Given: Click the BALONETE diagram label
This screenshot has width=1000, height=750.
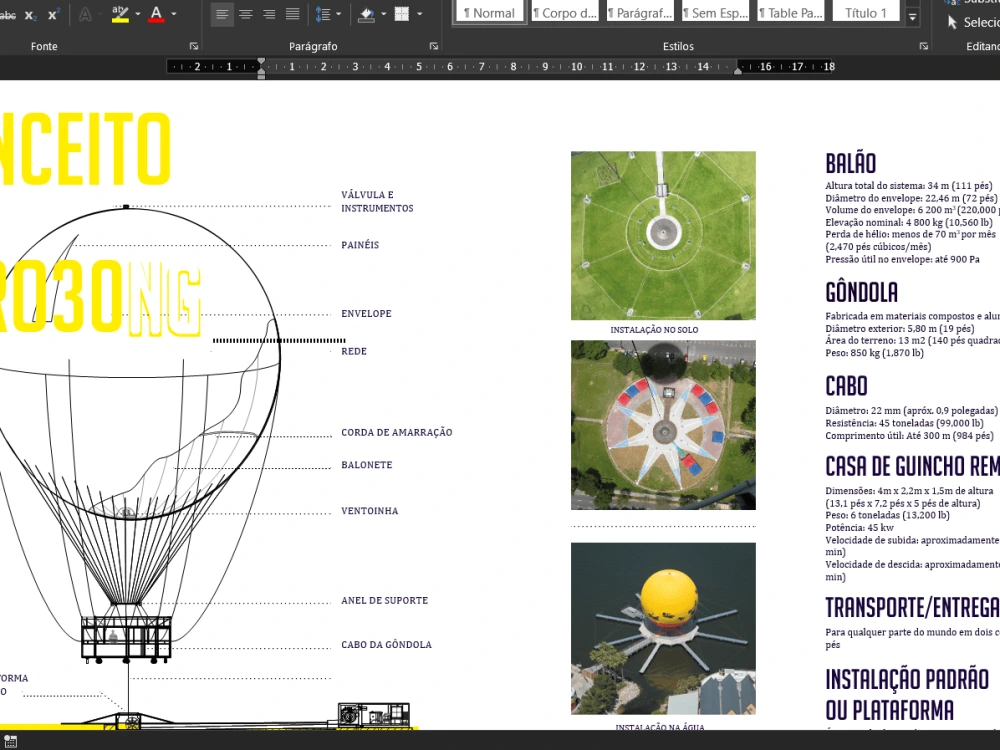Looking at the screenshot, I should [x=367, y=465].
